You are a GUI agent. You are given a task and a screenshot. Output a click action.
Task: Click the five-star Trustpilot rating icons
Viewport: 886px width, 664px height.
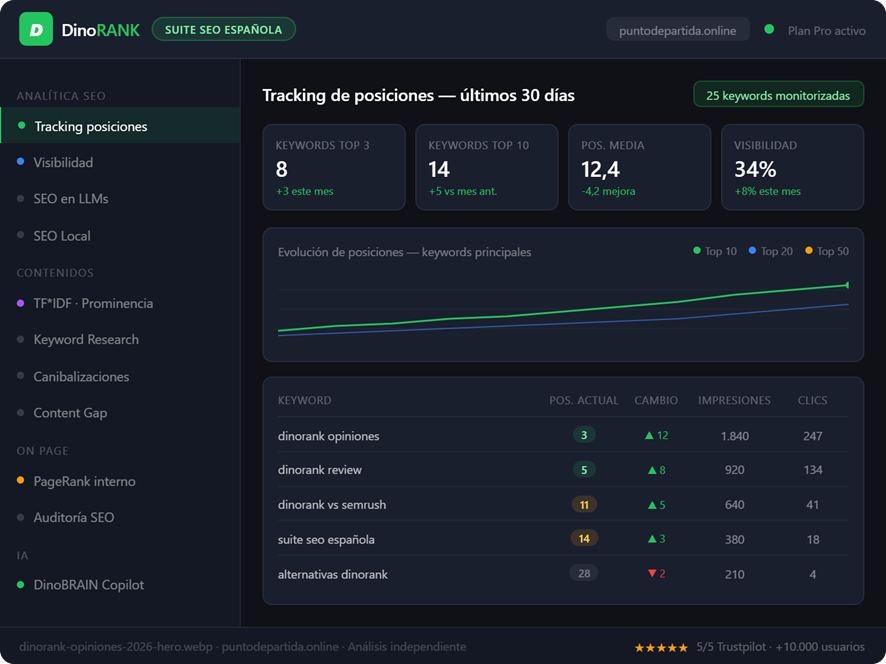click(x=661, y=648)
